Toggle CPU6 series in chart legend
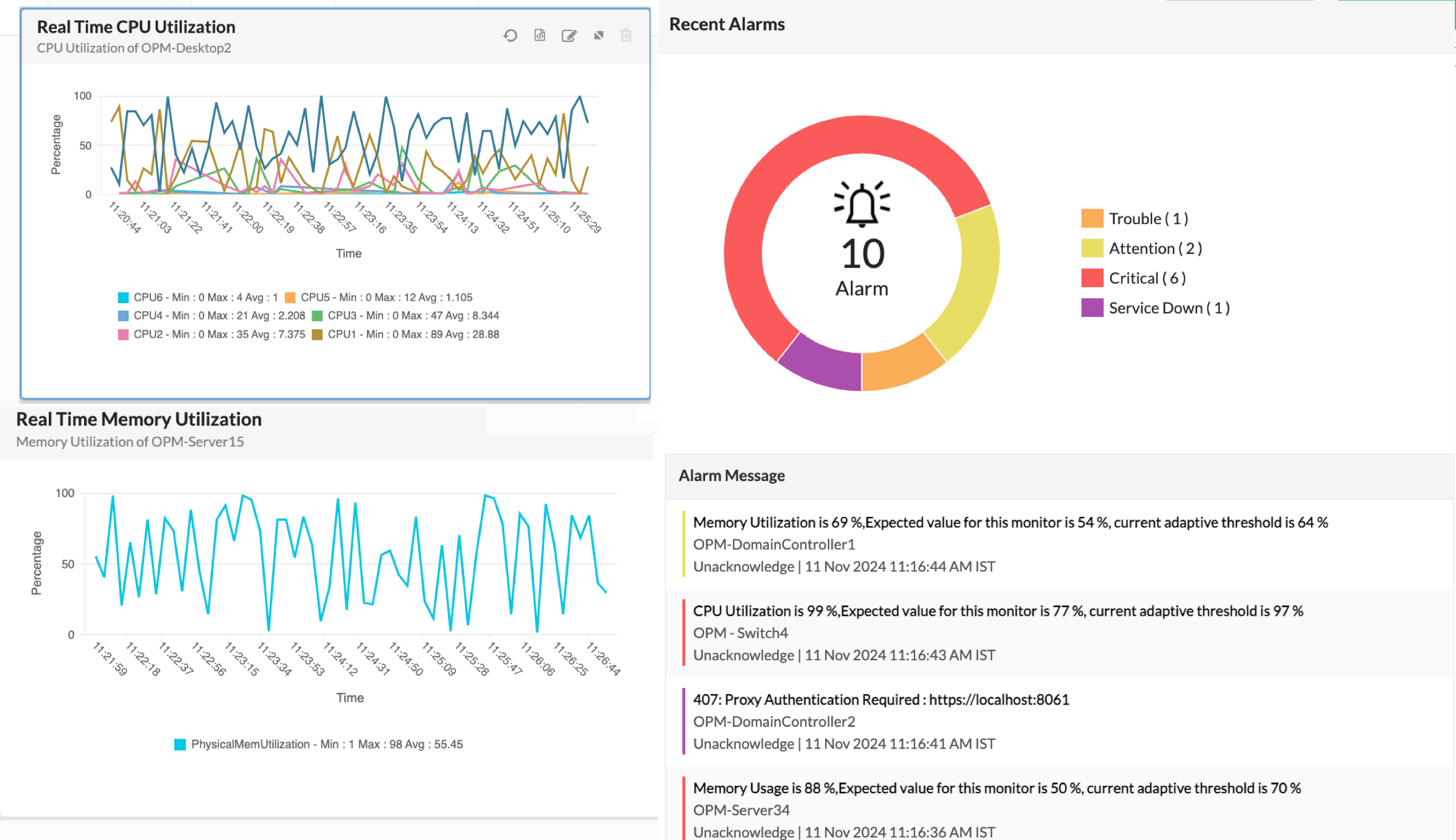This screenshot has width=1456, height=840. pos(198,298)
